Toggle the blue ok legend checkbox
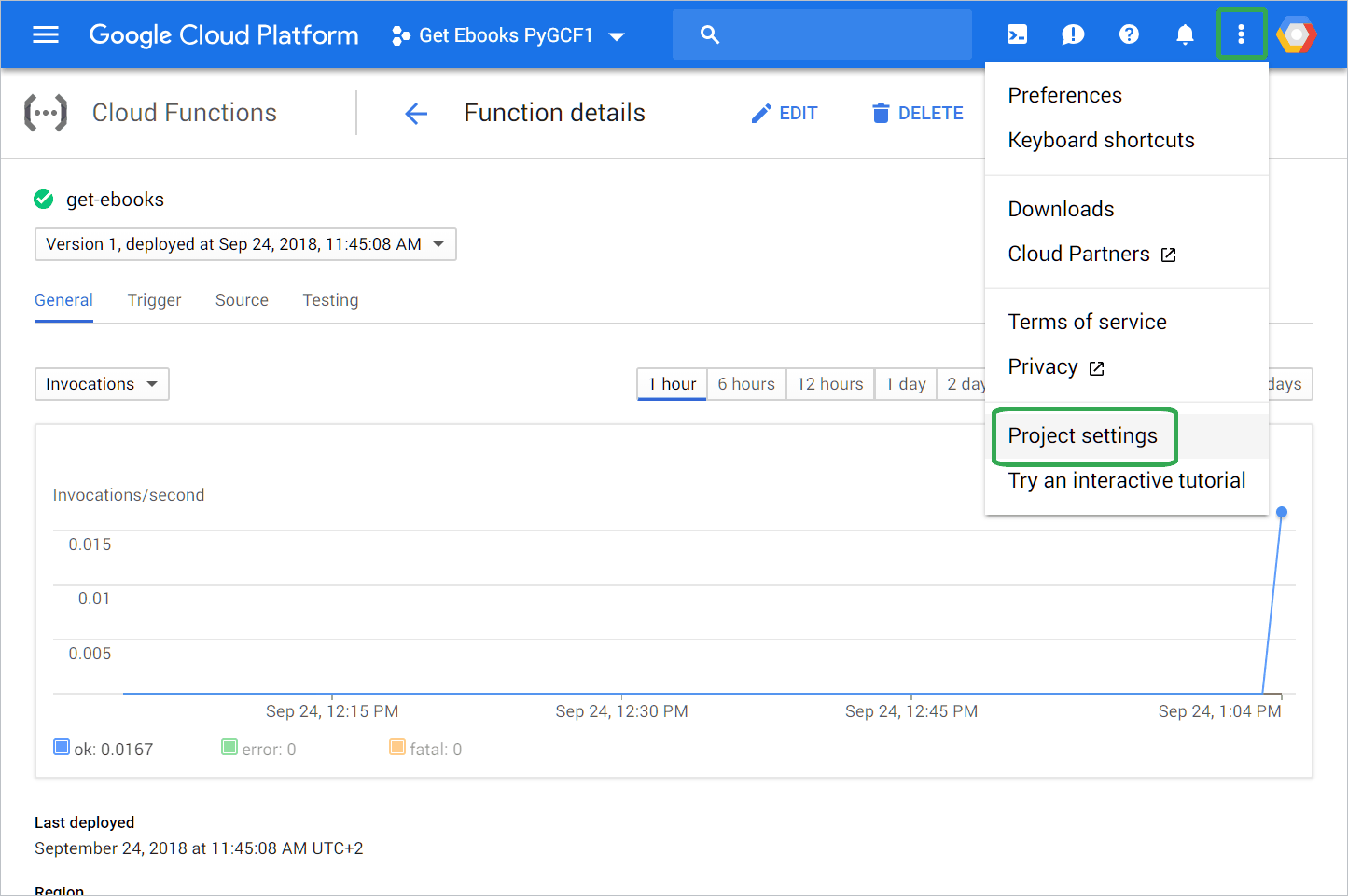The height and width of the screenshot is (896, 1348). [x=62, y=748]
